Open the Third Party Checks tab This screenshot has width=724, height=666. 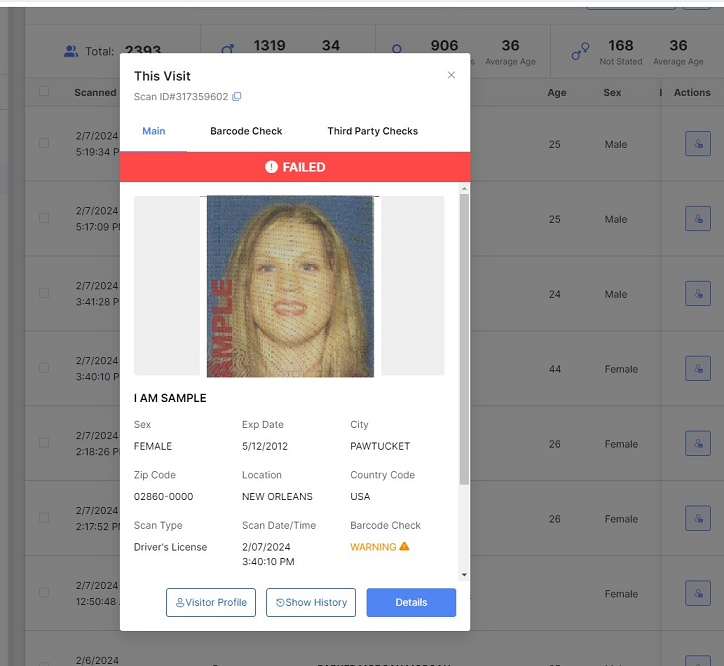point(373,131)
